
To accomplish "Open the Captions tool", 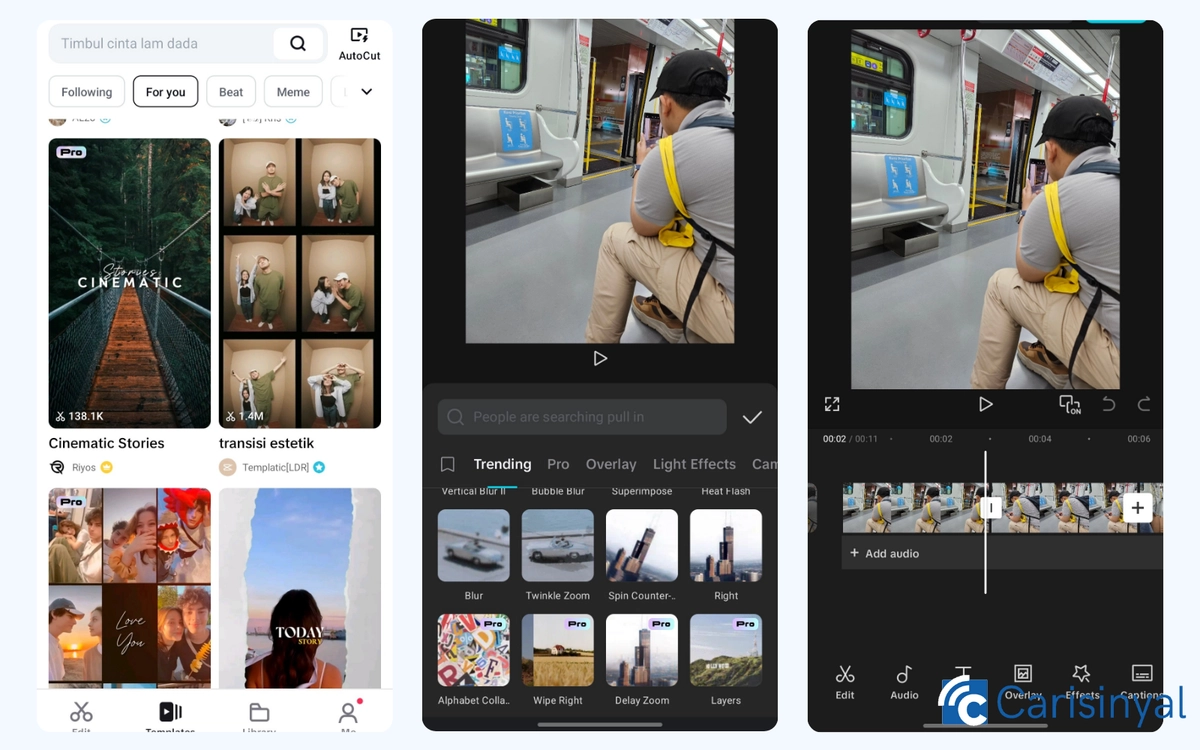I will pyautogui.click(x=1142, y=683).
